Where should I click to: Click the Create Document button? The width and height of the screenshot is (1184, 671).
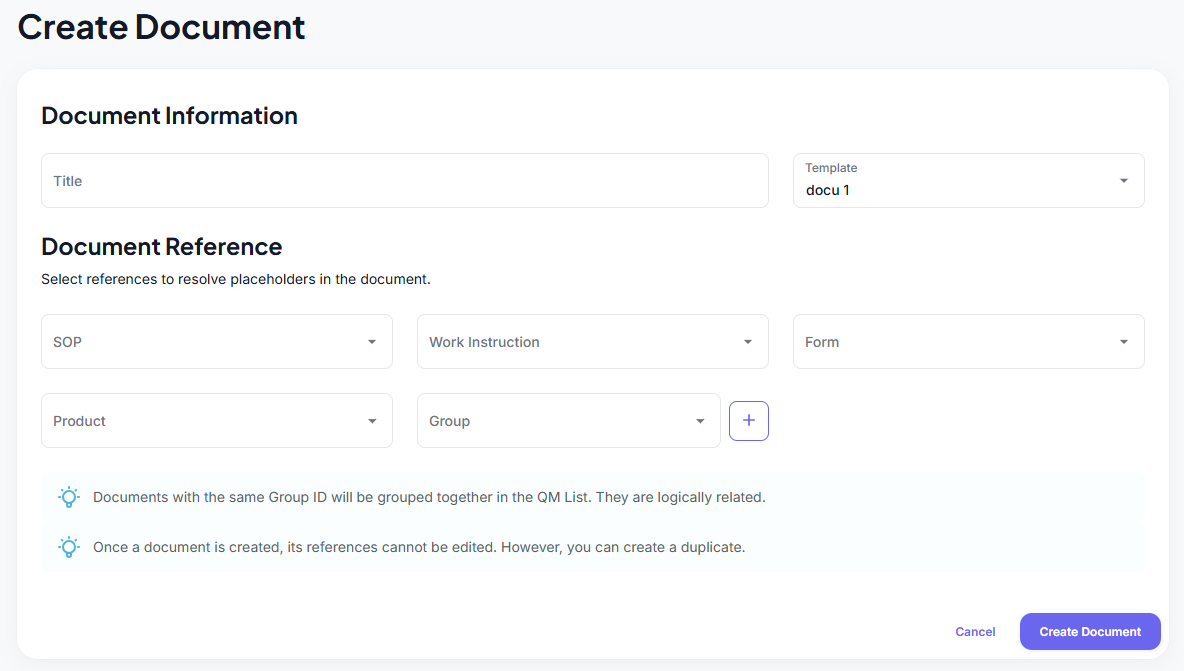click(x=1090, y=631)
